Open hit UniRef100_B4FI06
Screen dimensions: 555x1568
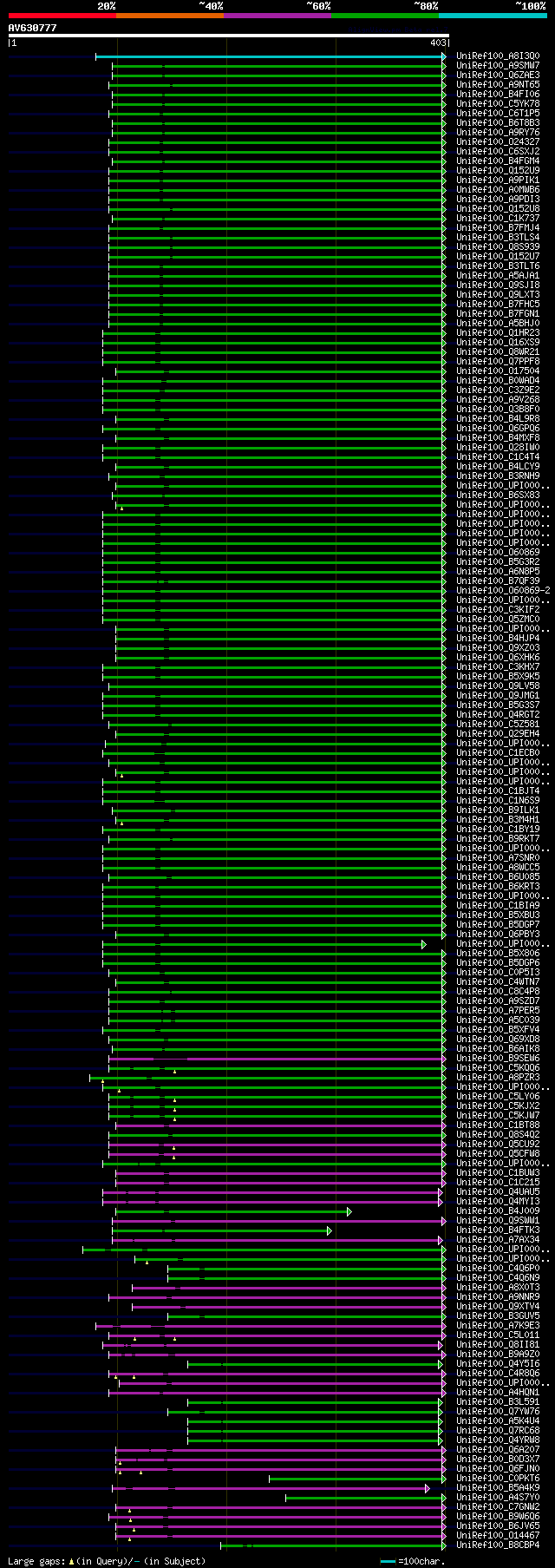click(x=498, y=95)
